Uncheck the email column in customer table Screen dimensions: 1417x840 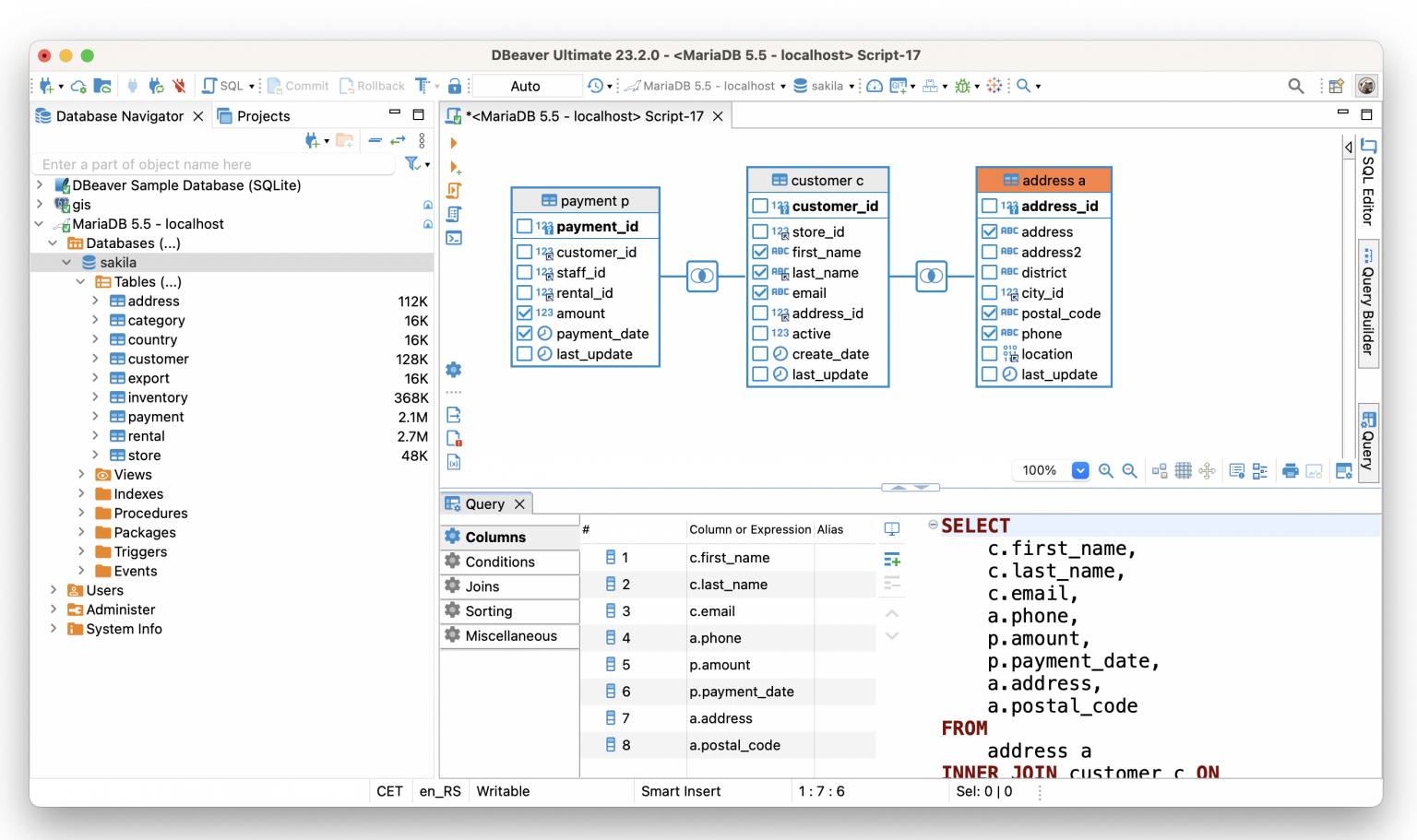click(760, 292)
